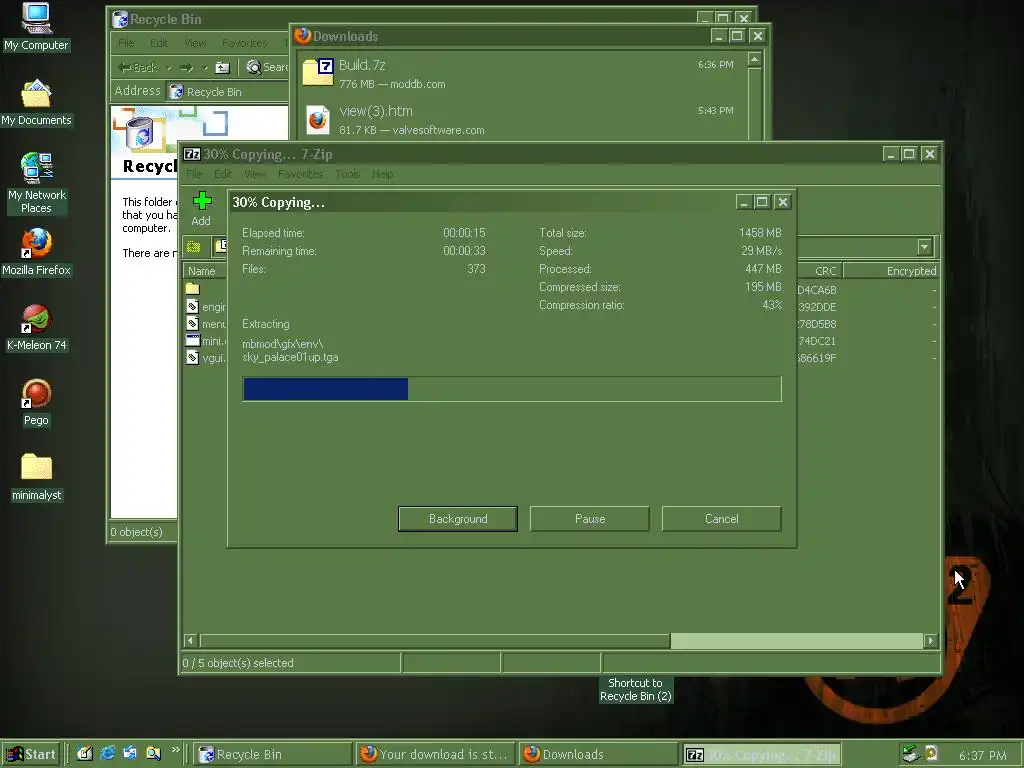Click the sky_palace01up.tga extracting filename

pos(290,357)
